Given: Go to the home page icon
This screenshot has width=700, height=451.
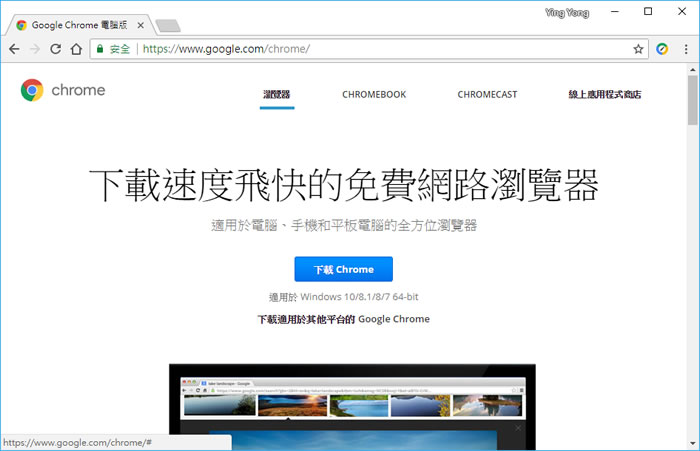Looking at the screenshot, I should pos(76,49).
